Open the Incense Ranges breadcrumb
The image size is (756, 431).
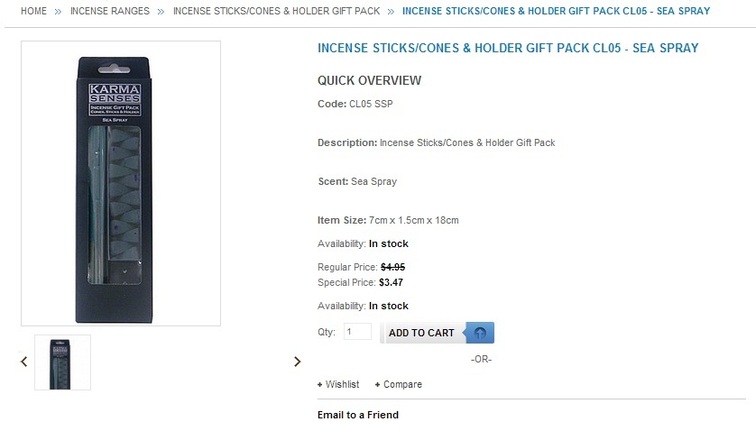(x=110, y=11)
